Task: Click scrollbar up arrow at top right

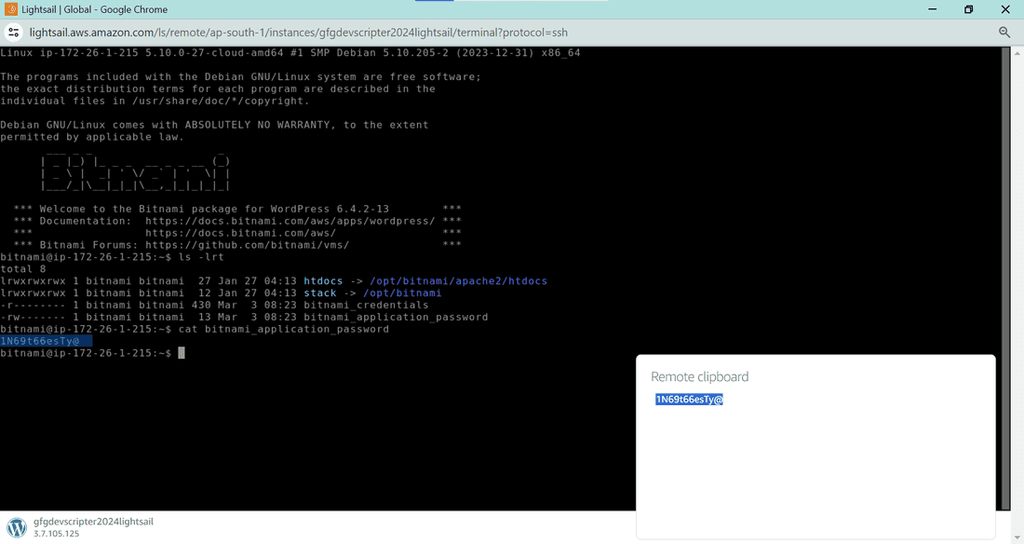Action: point(1017,52)
